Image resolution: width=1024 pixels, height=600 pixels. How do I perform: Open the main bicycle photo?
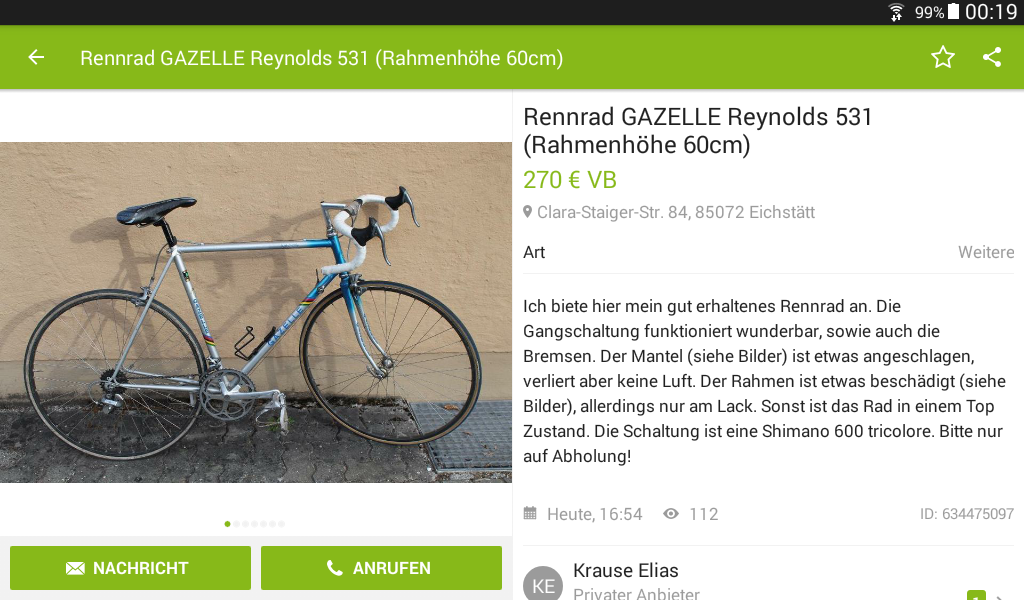tap(256, 313)
